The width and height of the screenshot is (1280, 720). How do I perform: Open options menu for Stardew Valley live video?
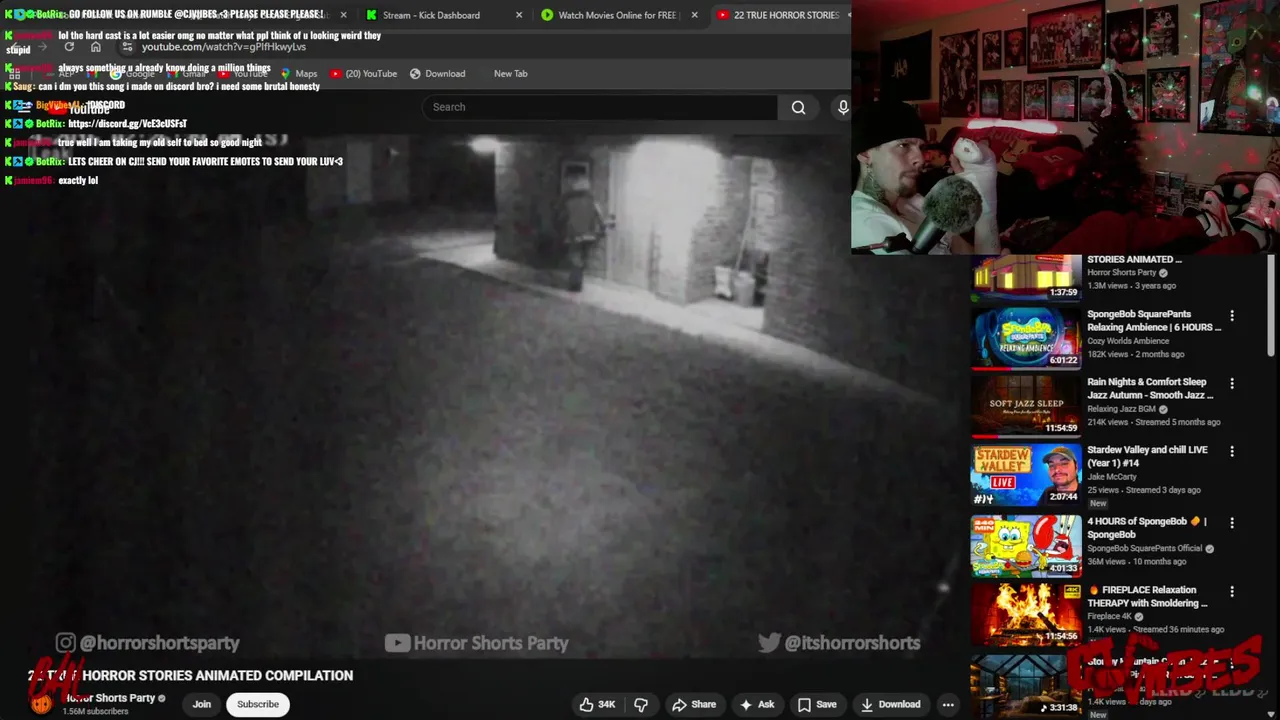(x=1232, y=452)
